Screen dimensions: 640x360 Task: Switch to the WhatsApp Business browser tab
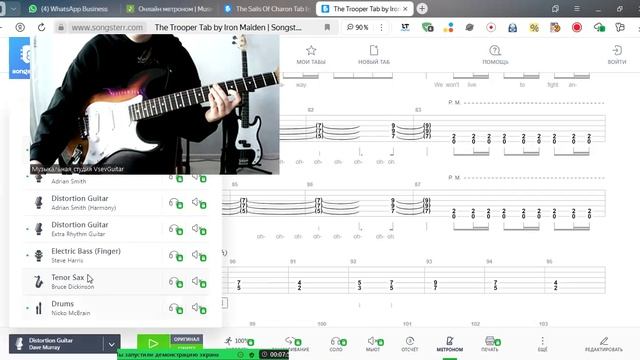click(x=68, y=9)
